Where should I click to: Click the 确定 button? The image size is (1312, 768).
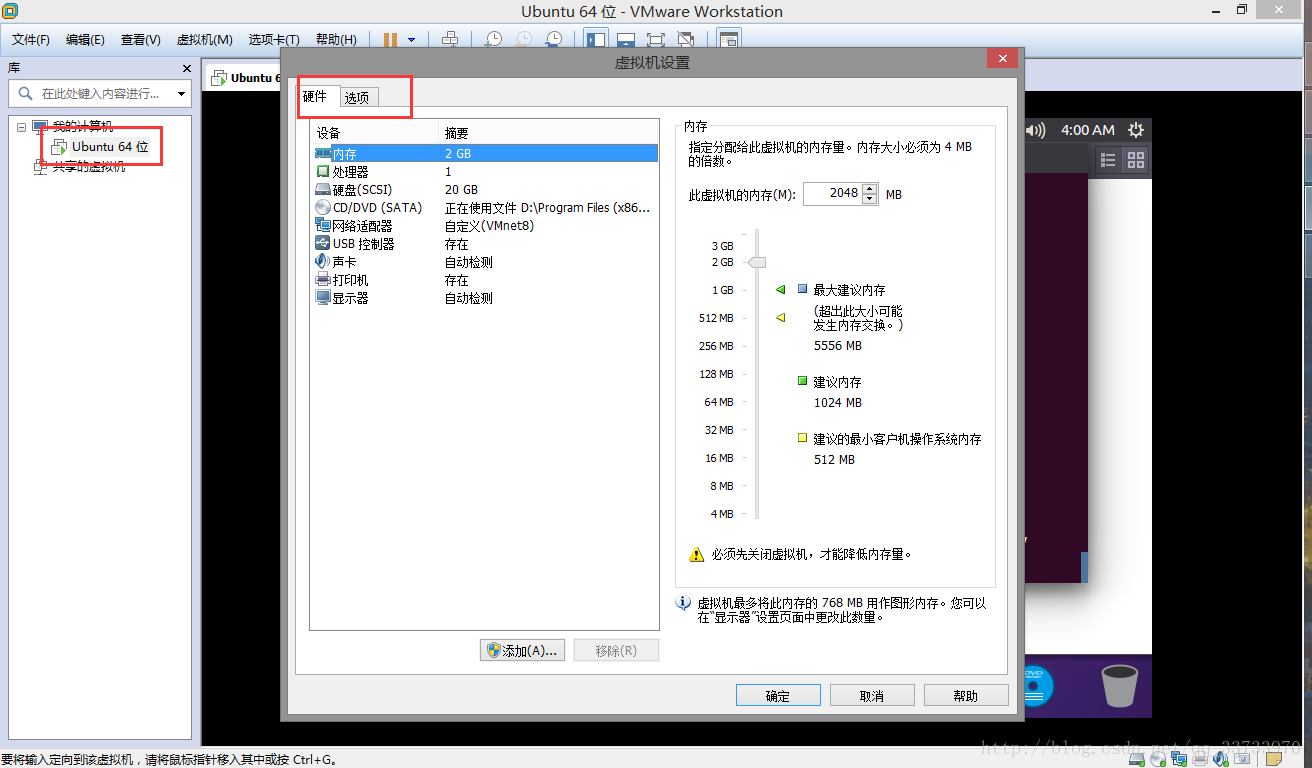click(778, 696)
